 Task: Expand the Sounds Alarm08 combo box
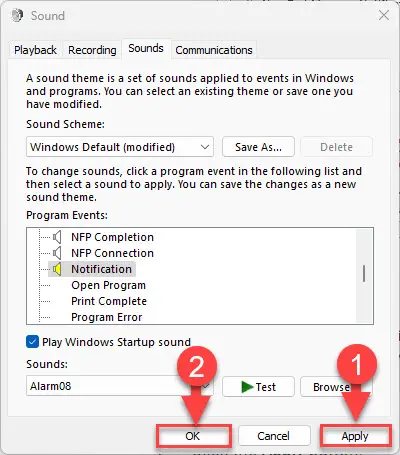coord(120,386)
